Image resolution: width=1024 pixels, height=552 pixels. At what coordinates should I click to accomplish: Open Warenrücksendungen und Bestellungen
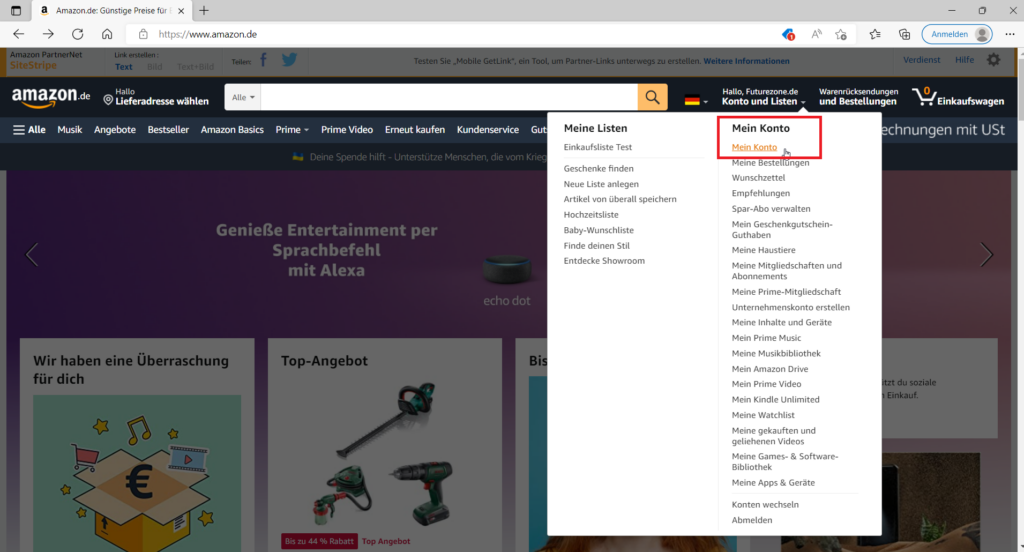pos(858,97)
